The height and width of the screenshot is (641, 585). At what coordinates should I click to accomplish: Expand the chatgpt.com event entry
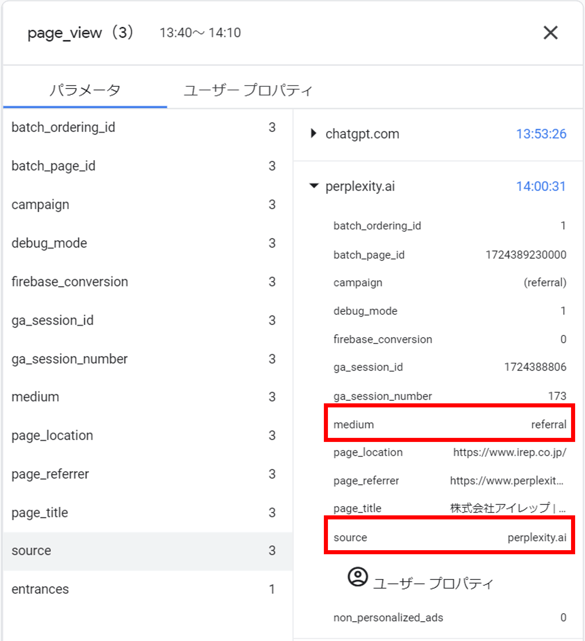click(x=313, y=133)
